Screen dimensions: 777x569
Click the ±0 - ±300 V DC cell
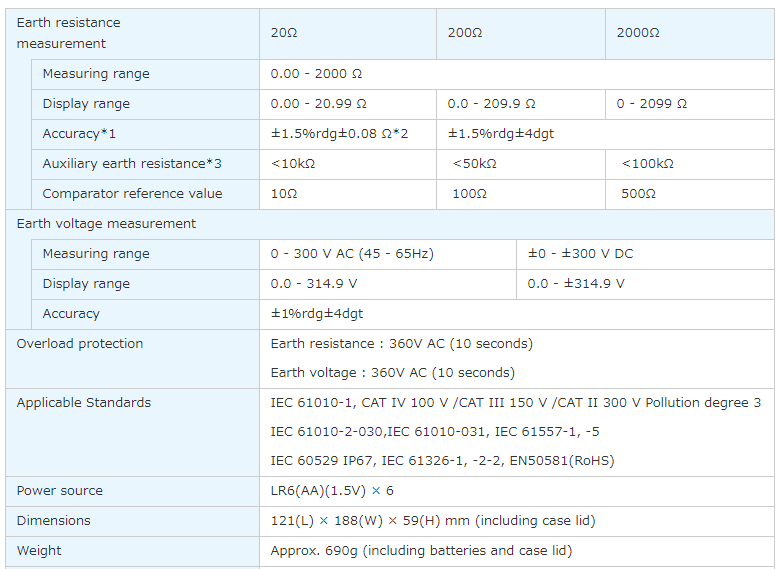580,254
